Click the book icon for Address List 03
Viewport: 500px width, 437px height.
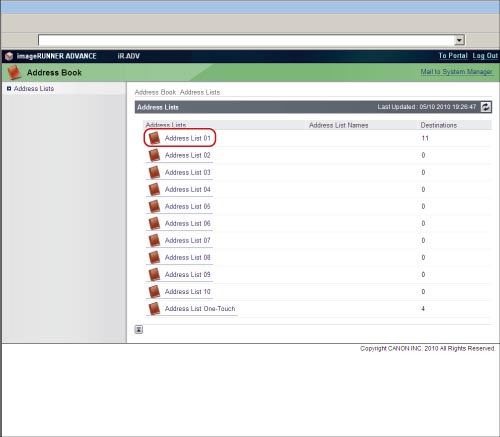coord(154,172)
